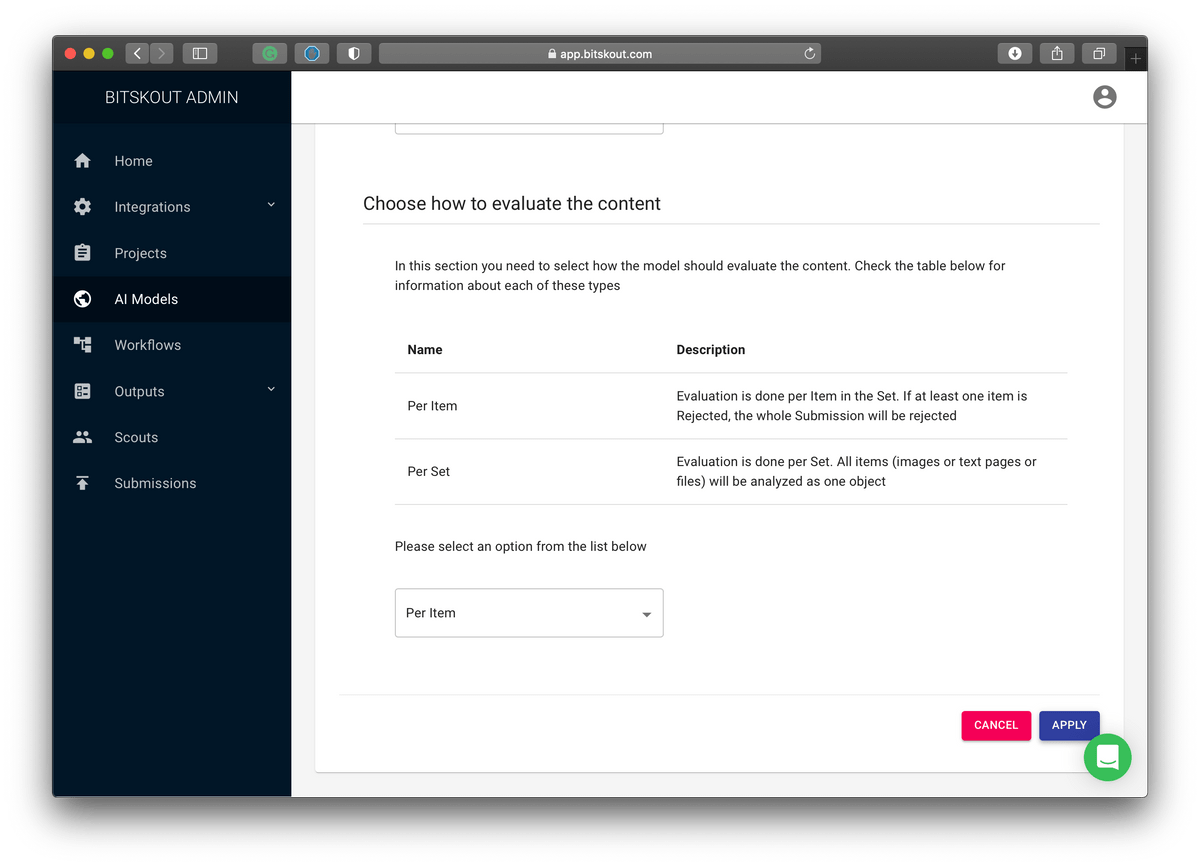Image resolution: width=1200 pixels, height=867 pixels.
Task: Click the Name column header
Action: [425, 350]
